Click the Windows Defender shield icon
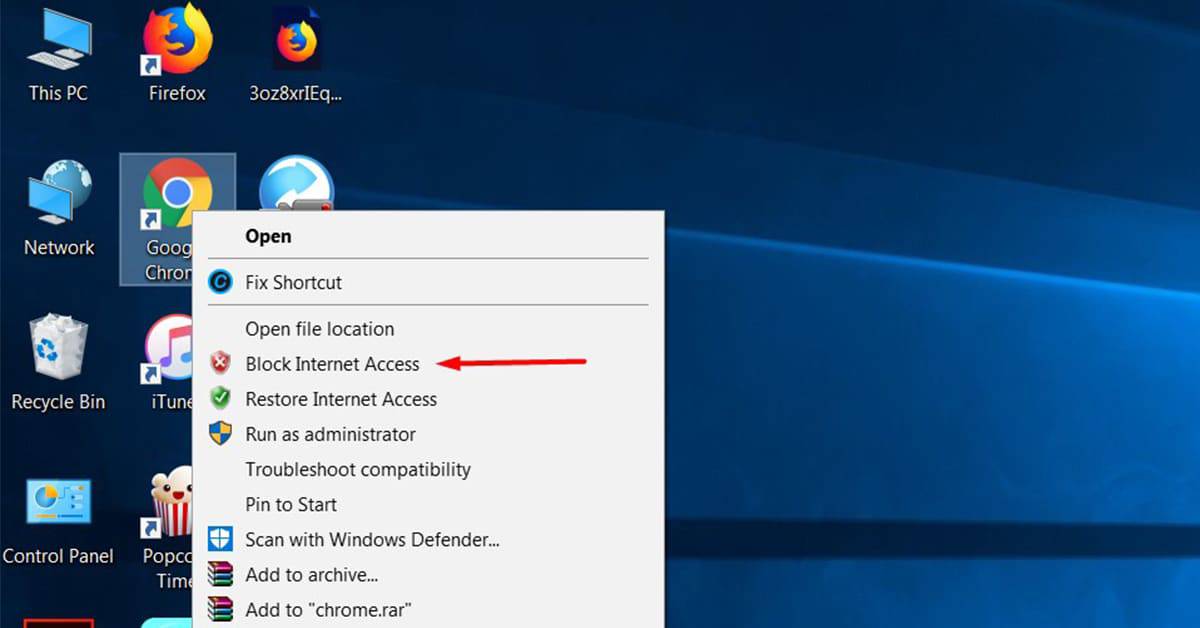 coord(220,540)
